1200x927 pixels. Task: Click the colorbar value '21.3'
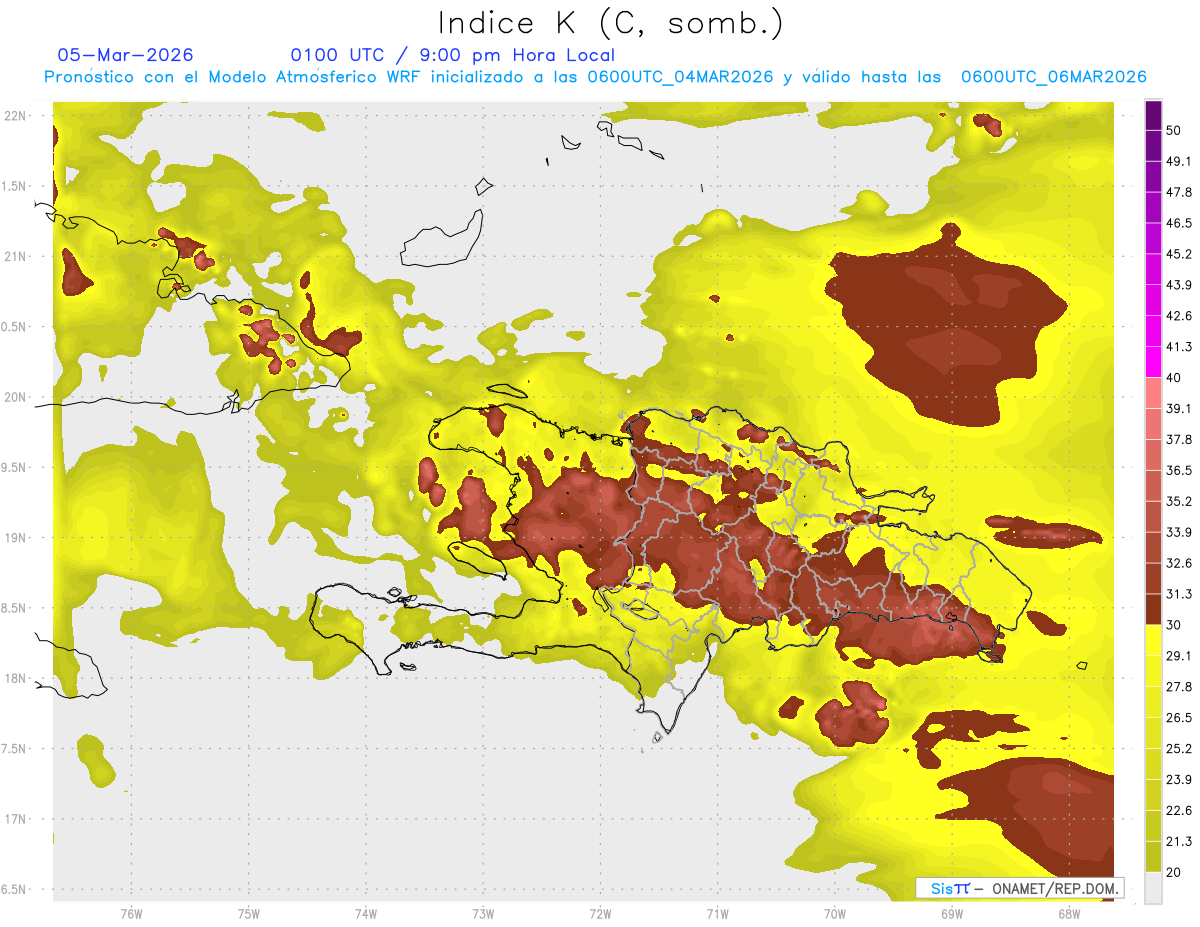pyautogui.click(x=1179, y=842)
